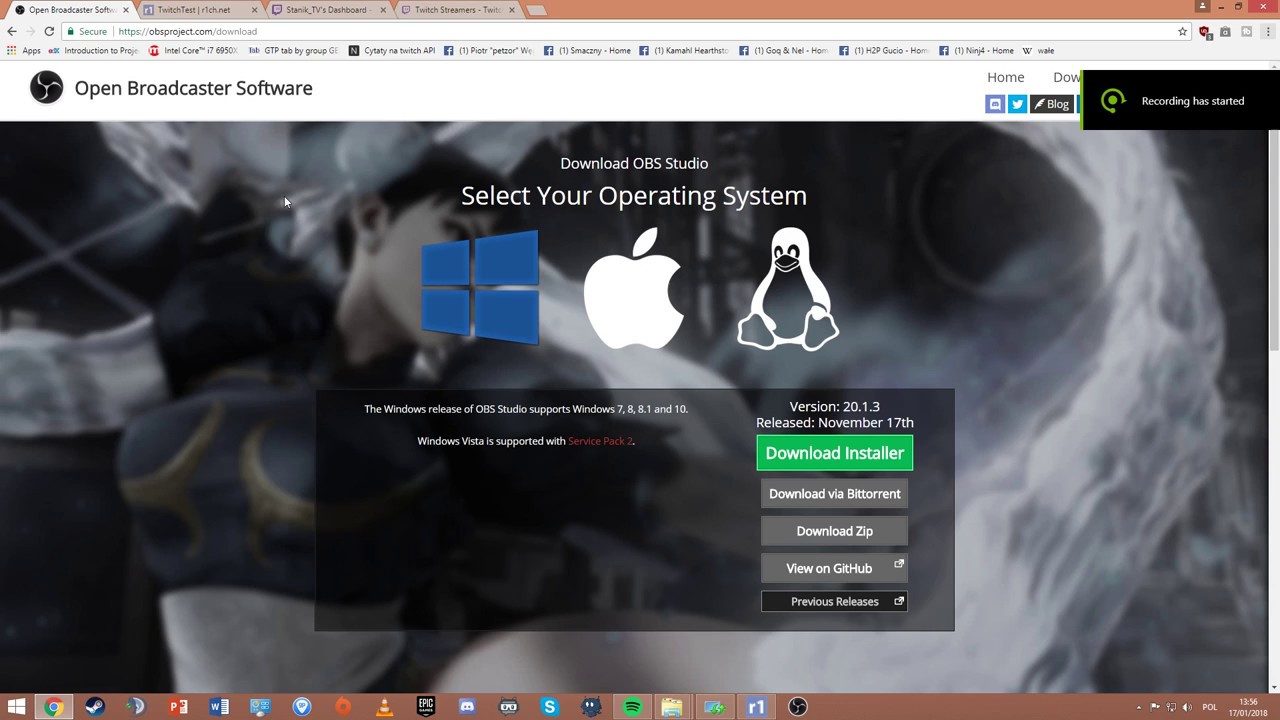The width and height of the screenshot is (1280, 720).
Task: Click Download via Bittorrent
Action: 834,494
